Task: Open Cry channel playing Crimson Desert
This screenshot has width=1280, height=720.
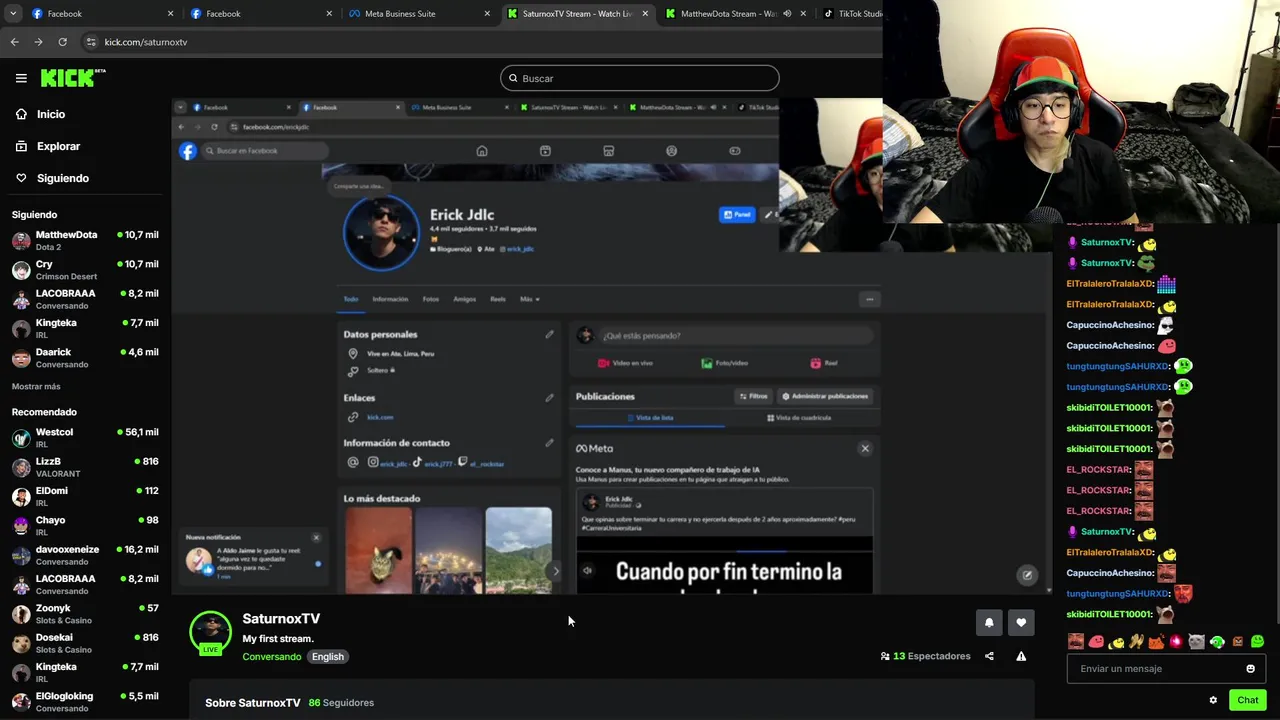Action: click(85, 270)
